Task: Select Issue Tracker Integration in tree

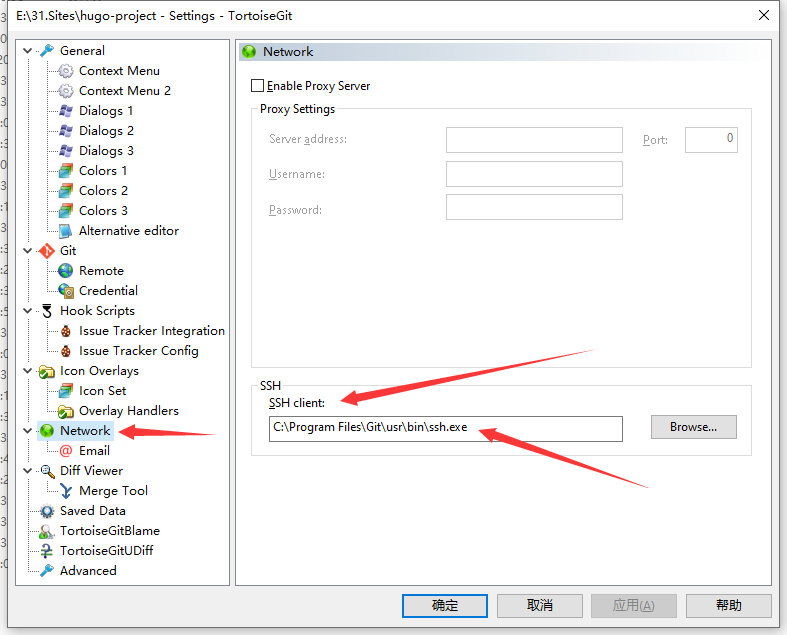Action: (x=151, y=331)
